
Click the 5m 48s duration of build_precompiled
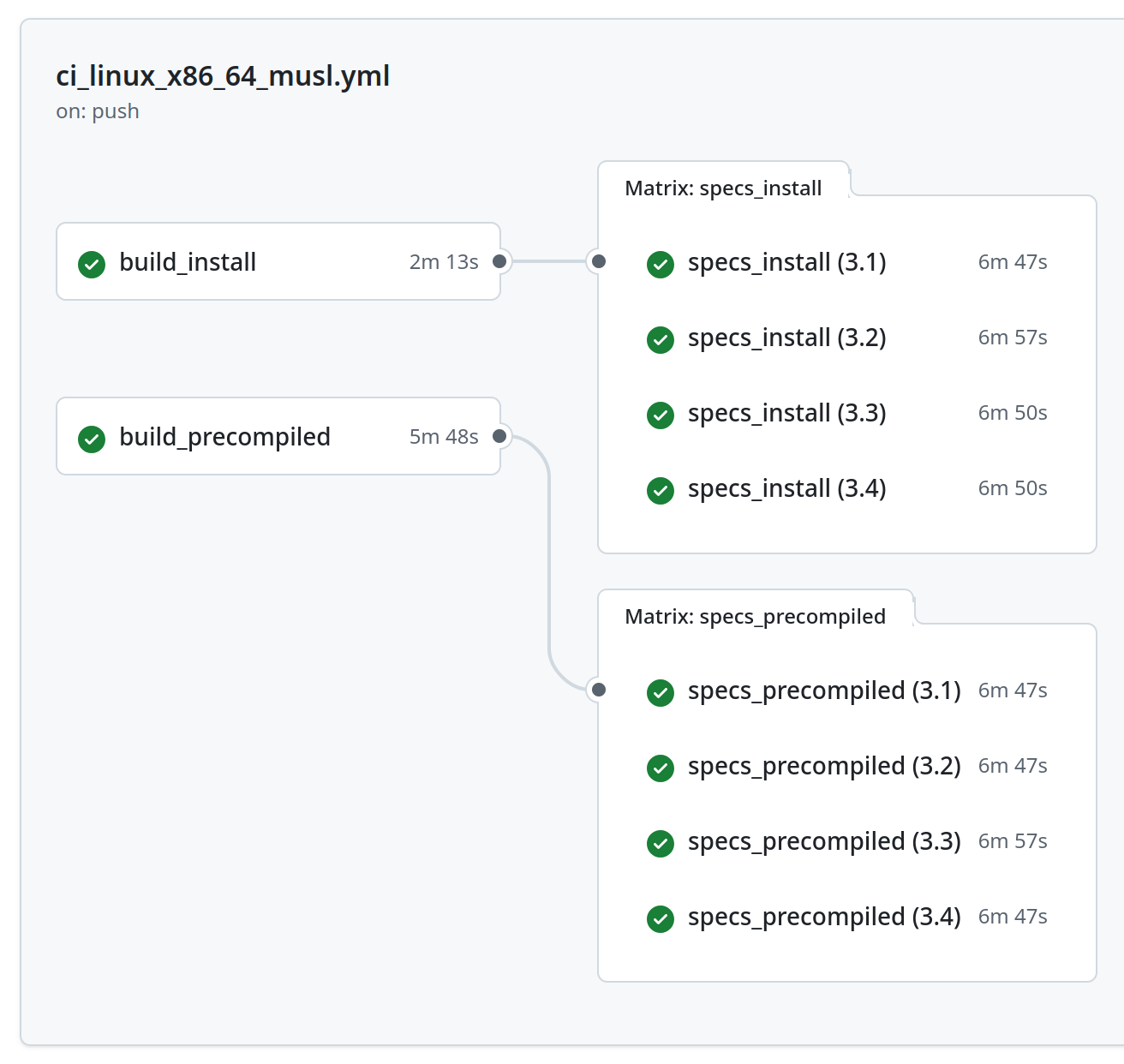point(444,437)
